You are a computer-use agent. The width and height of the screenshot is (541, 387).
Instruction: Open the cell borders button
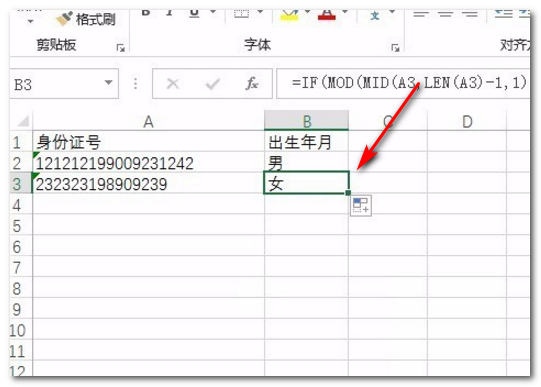242,14
